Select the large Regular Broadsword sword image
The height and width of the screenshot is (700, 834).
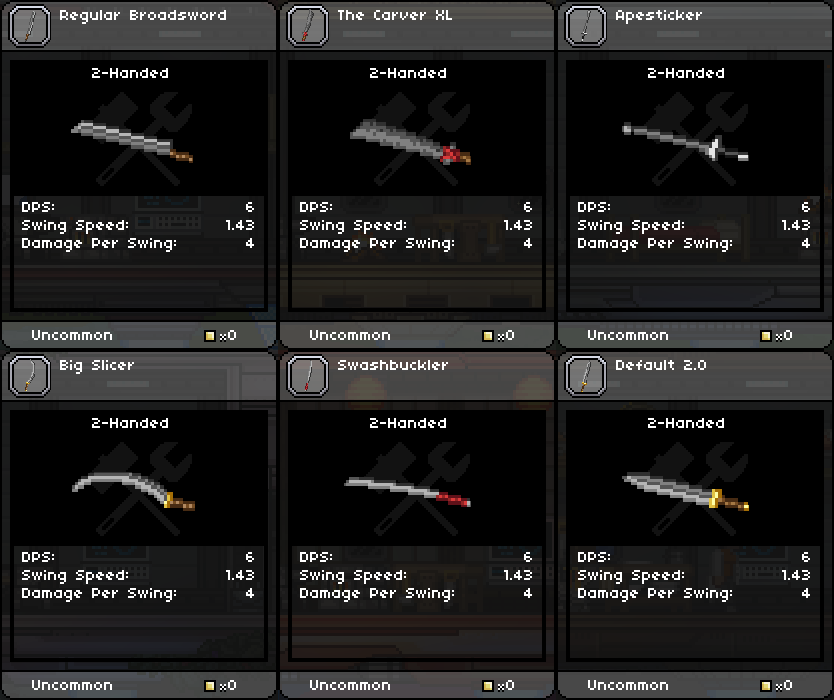click(x=132, y=142)
